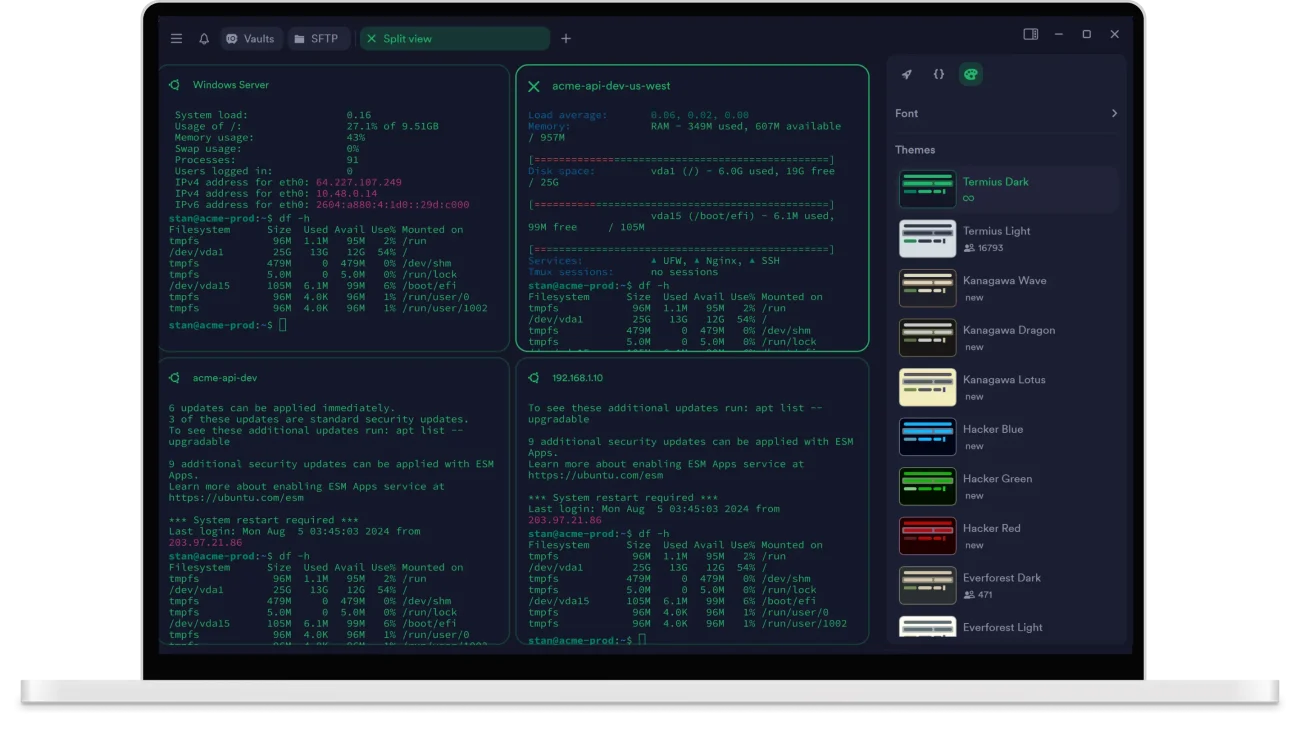Click the 192.168.1.10 pane host icon
The image size is (1300, 737).
[x=534, y=378]
